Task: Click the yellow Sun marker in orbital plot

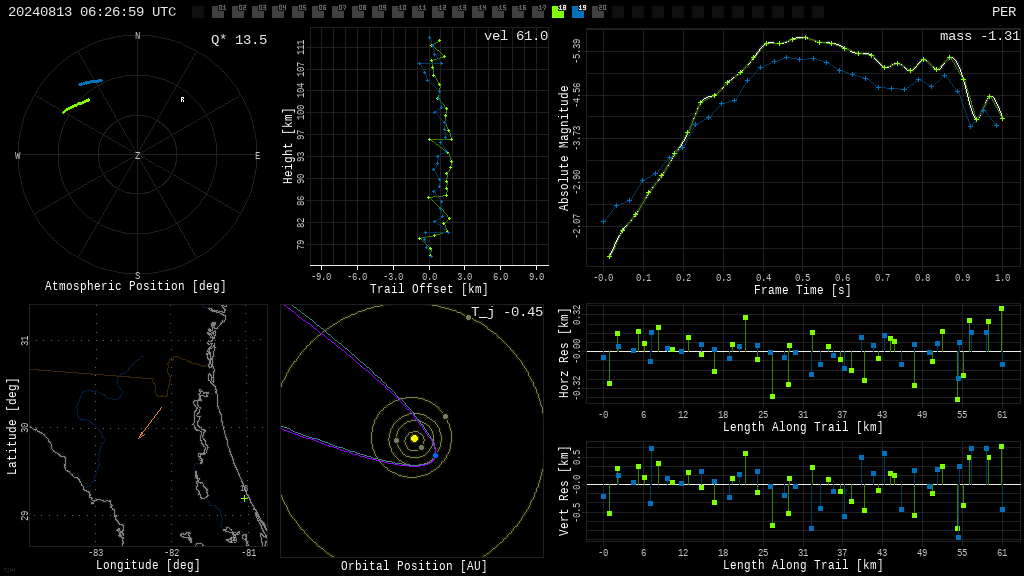Action: 414,438
